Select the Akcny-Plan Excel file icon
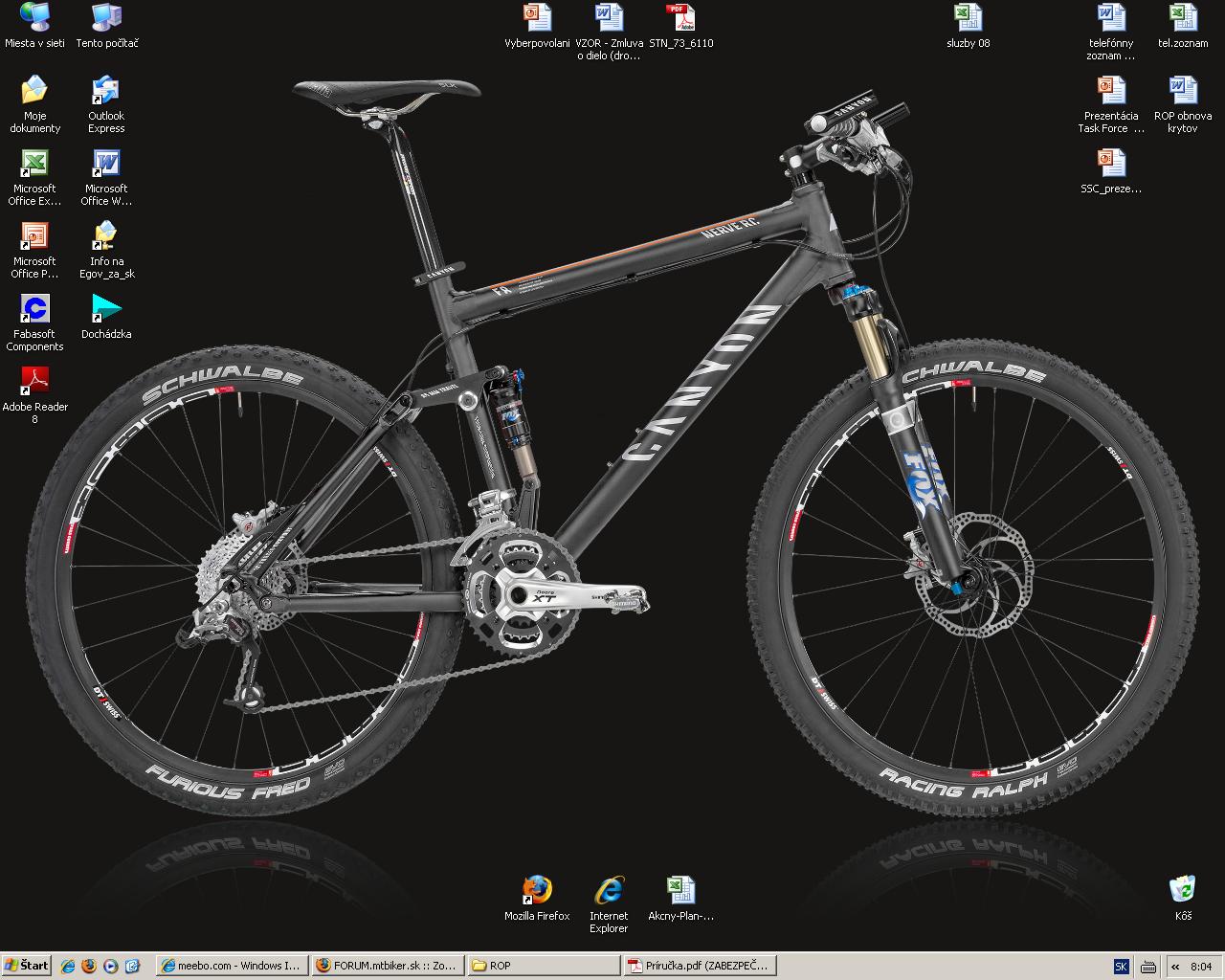This screenshot has height=980, width=1225. (x=680, y=890)
